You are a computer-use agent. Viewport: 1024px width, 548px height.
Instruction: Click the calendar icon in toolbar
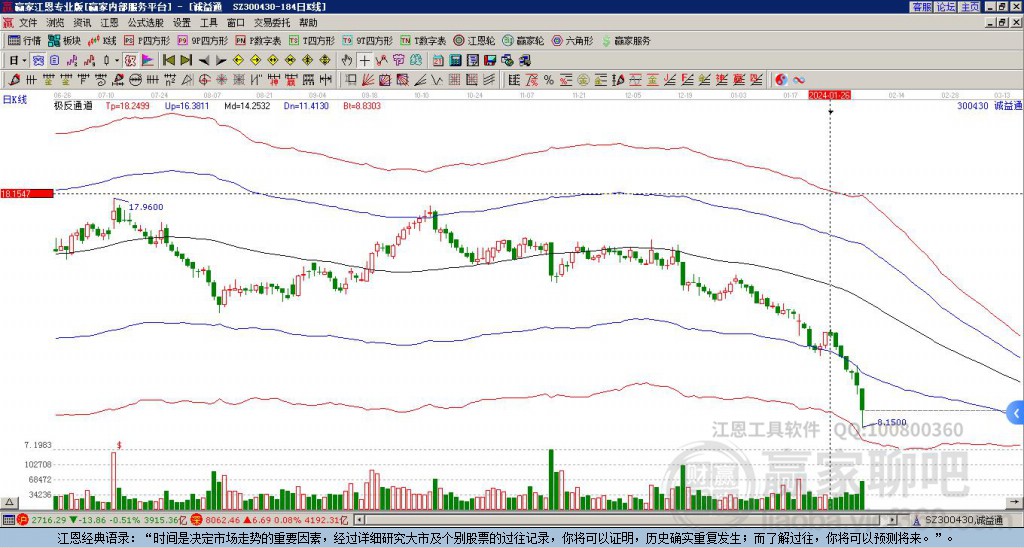click(438, 61)
